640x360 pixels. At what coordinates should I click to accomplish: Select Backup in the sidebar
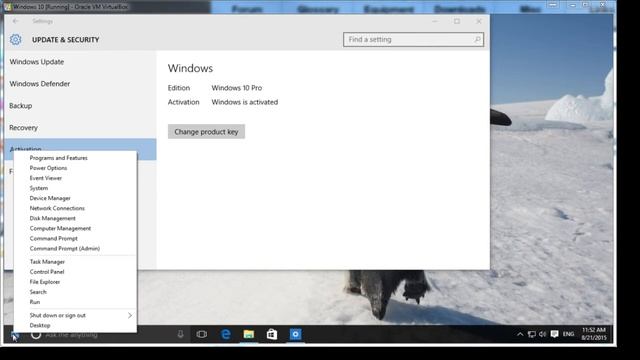tap(80, 106)
